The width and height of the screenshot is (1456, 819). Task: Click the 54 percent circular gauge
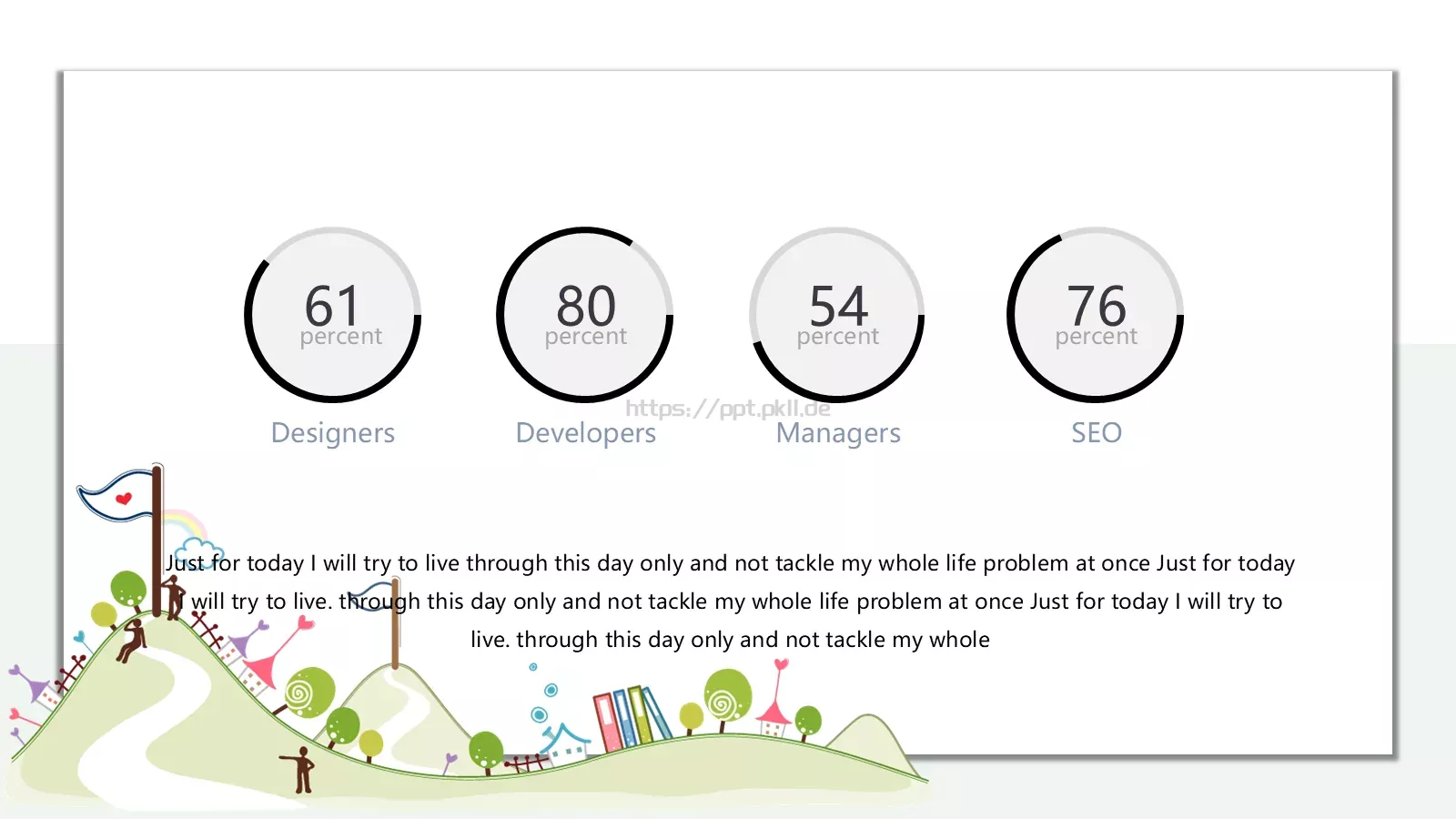[837, 315]
